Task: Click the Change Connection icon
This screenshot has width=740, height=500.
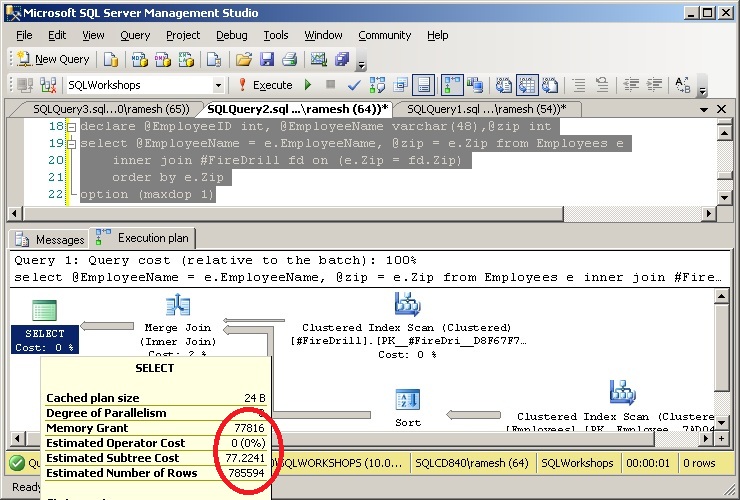Action: pyautogui.click(x=48, y=85)
